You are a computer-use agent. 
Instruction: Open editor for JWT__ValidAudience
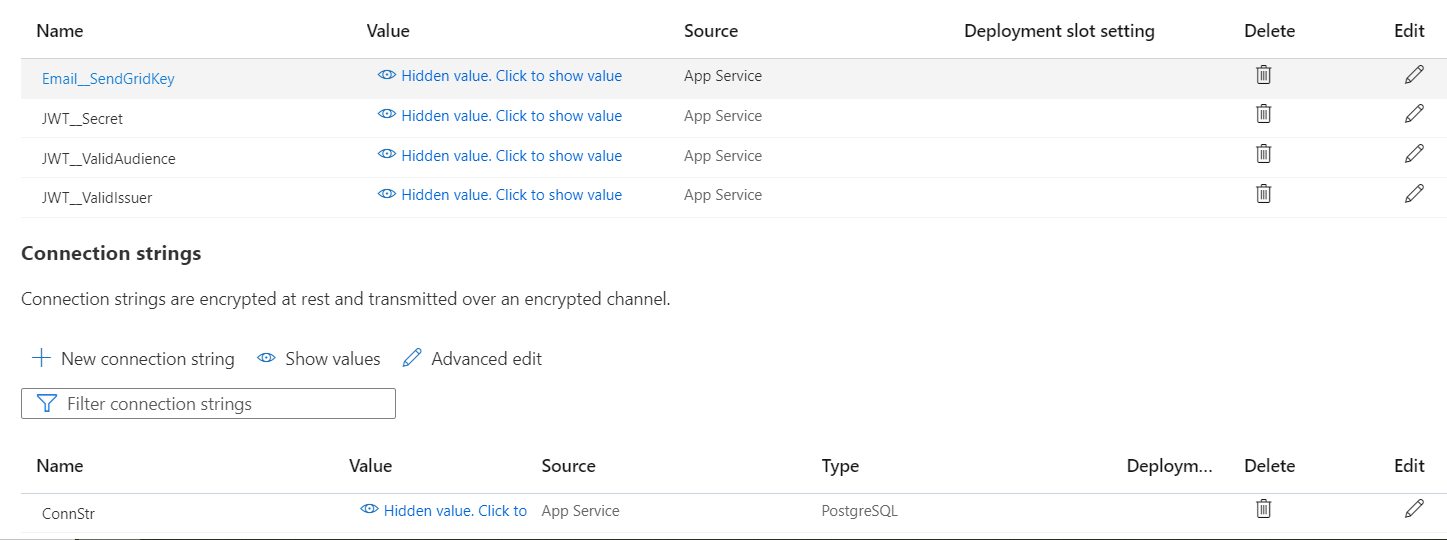point(1414,154)
